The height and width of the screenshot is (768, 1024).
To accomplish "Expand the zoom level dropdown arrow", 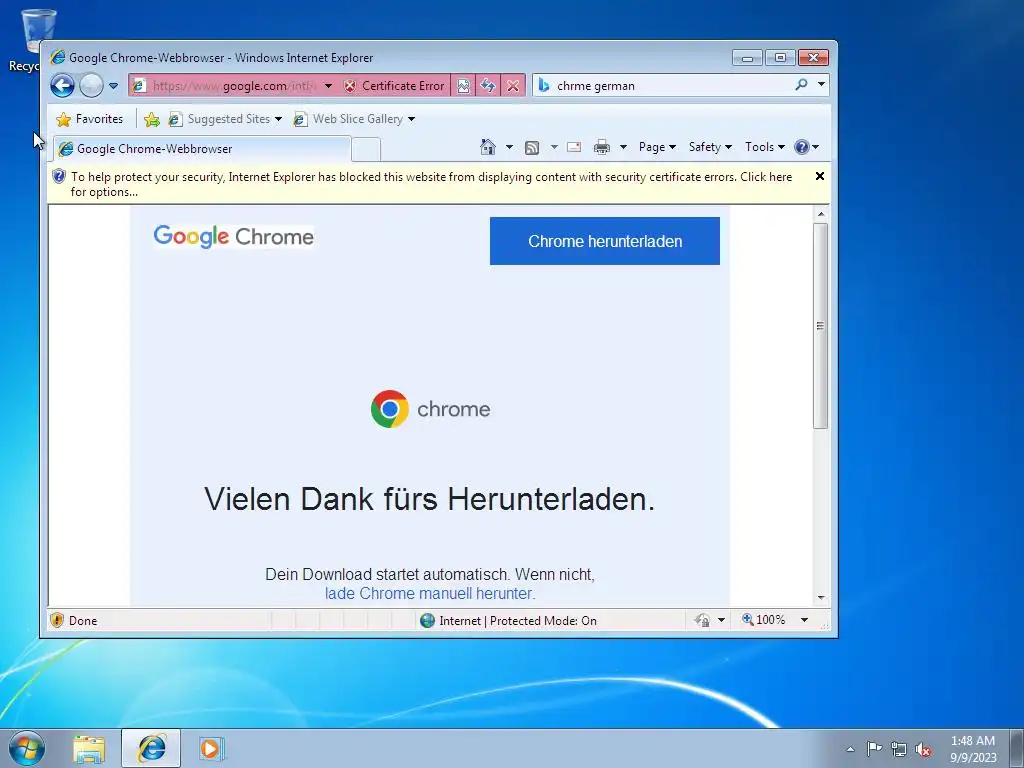I will (x=805, y=620).
